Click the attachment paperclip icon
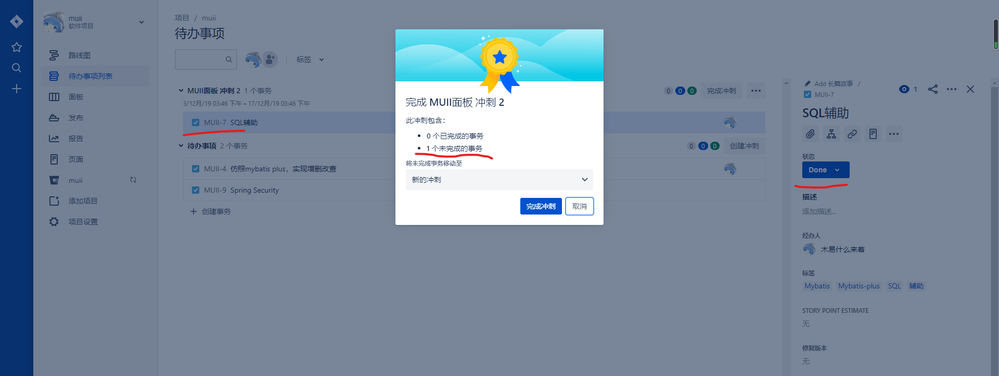999x376 pixels. click(810, 134)
